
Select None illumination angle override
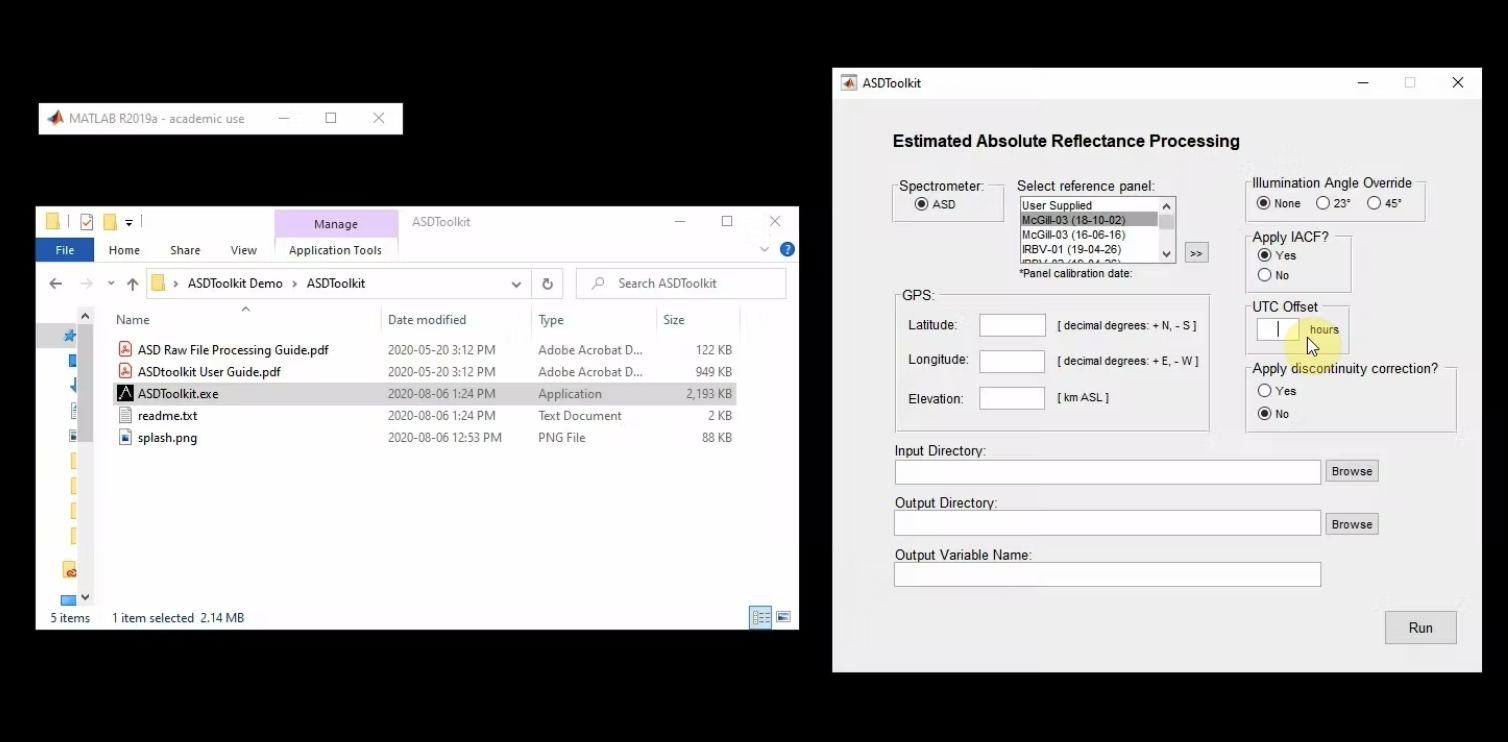click(x=1263, y=203)
